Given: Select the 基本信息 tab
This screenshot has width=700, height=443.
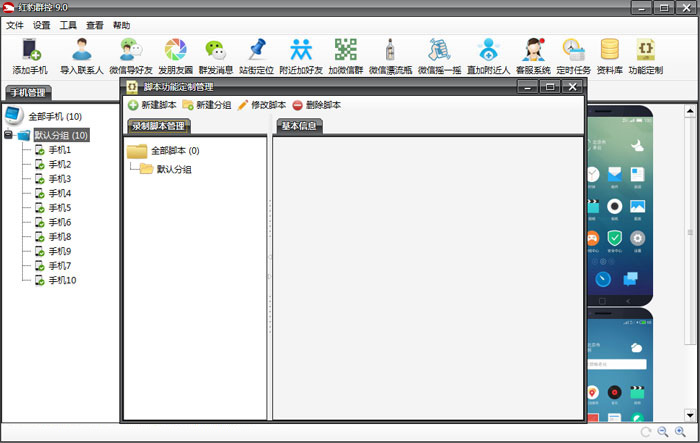Looking at the screenshot, I should tap(299, 126).
